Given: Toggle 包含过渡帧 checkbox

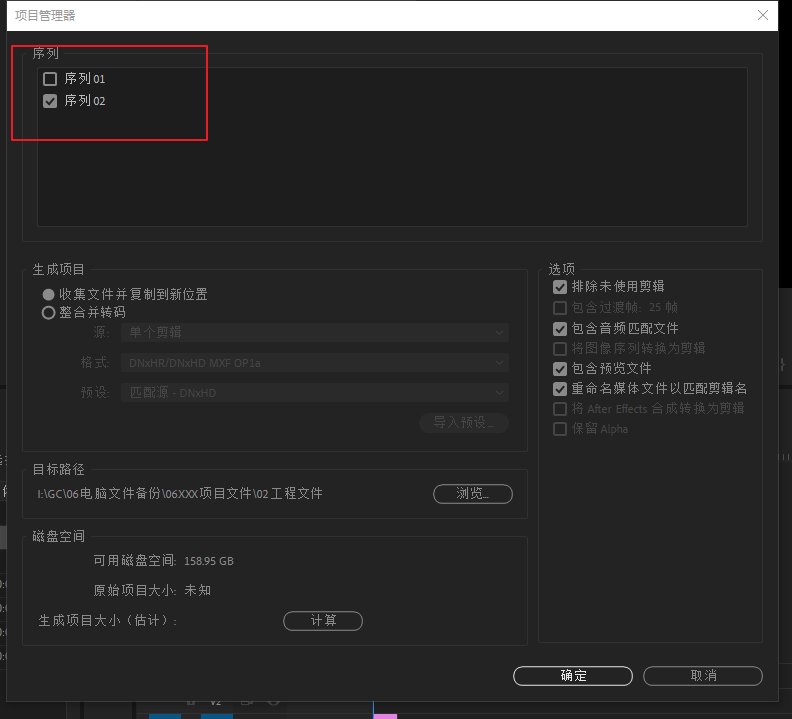Looking at the screenshot, I should point(560,308).
